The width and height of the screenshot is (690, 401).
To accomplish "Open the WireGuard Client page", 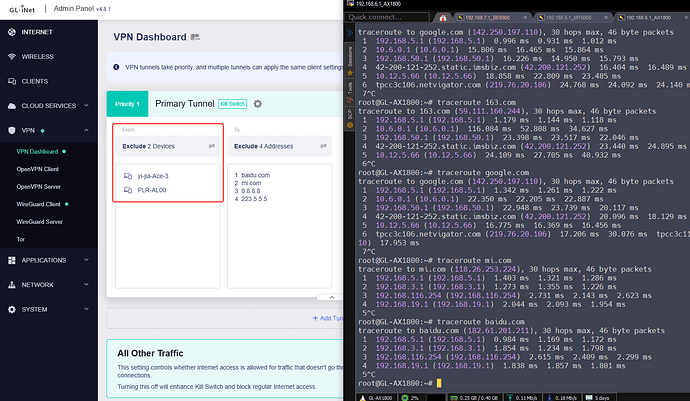I will pos(38,204).
